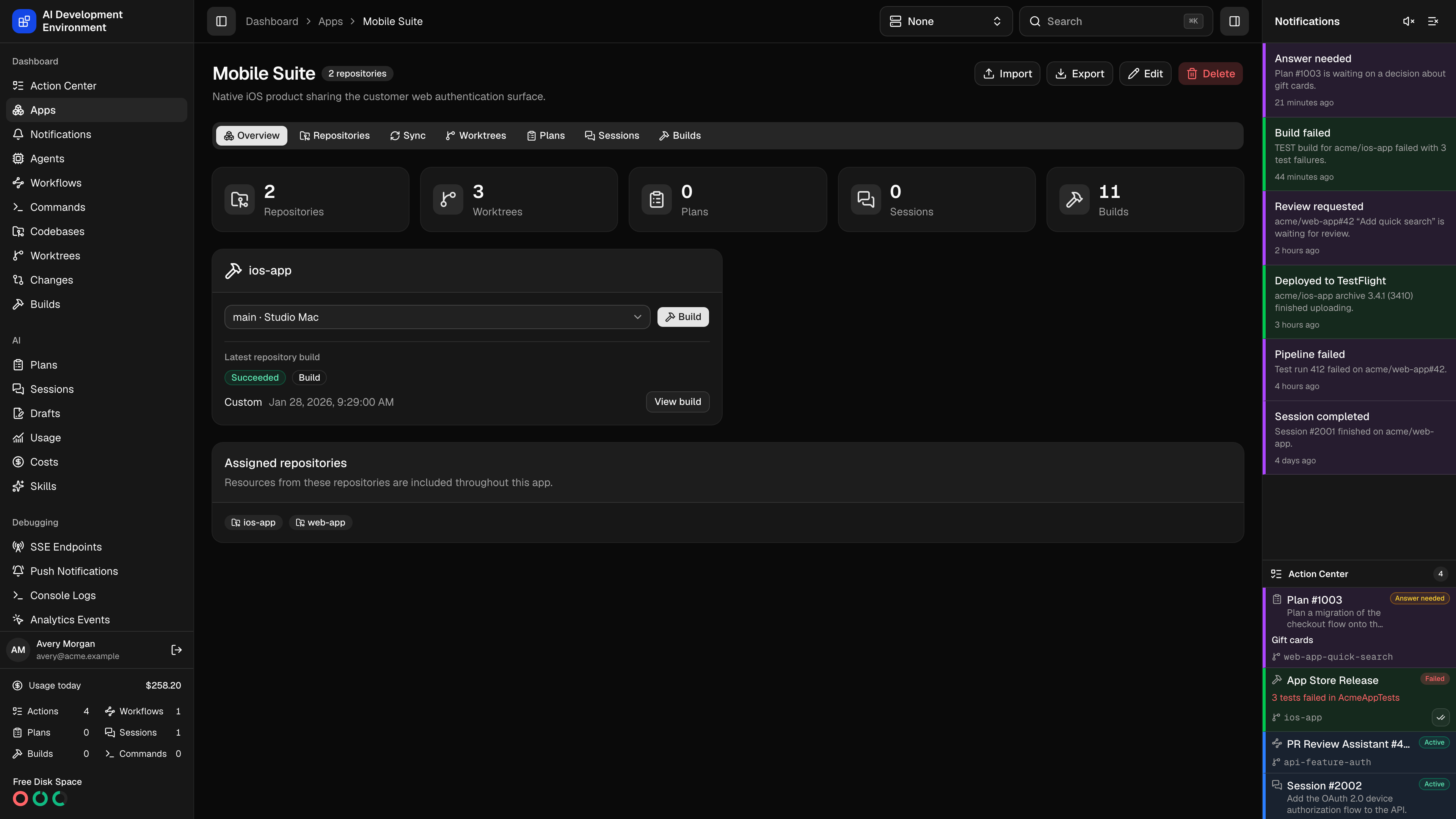Open Drafts in the sidebar

[97, 414]
